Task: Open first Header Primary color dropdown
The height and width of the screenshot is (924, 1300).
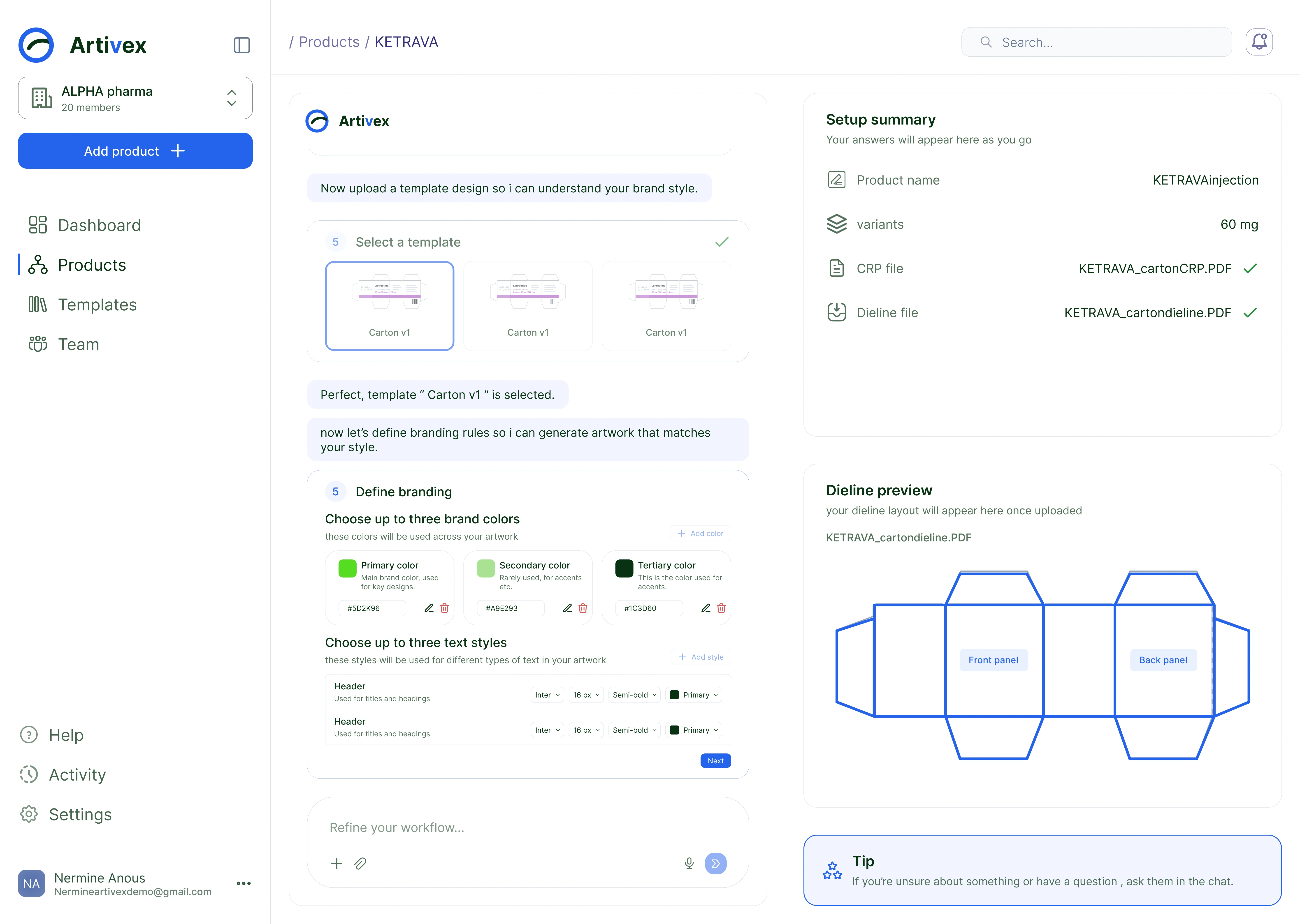Action: (x=693, y=695)
